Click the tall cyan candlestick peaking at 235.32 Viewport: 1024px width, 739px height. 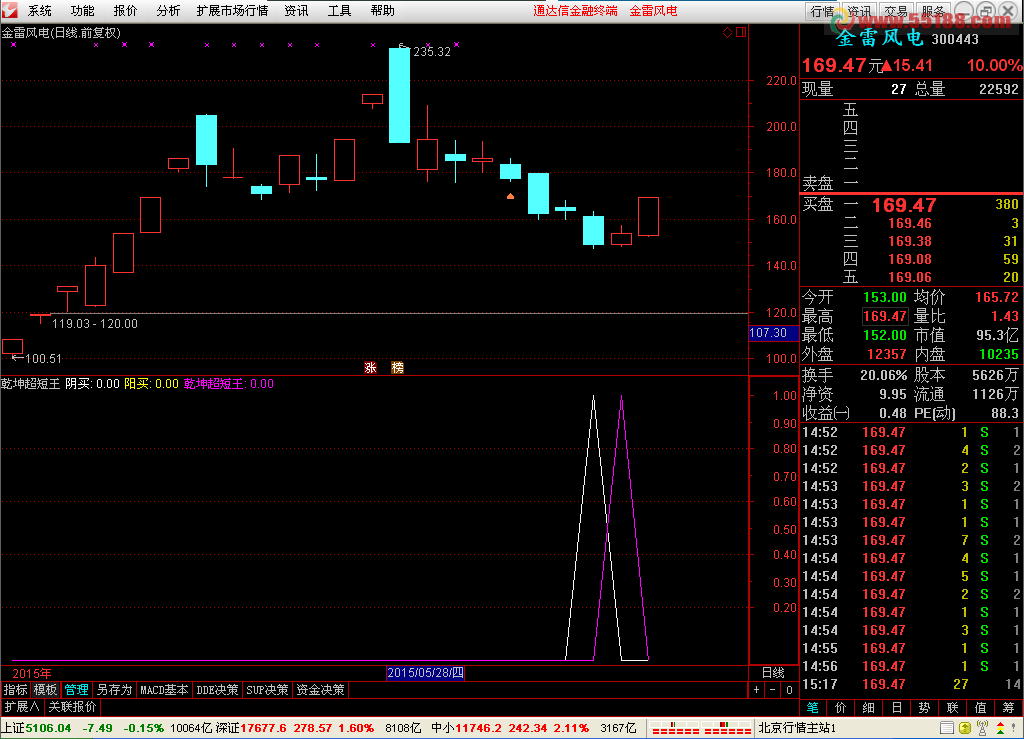click(399, 95)
